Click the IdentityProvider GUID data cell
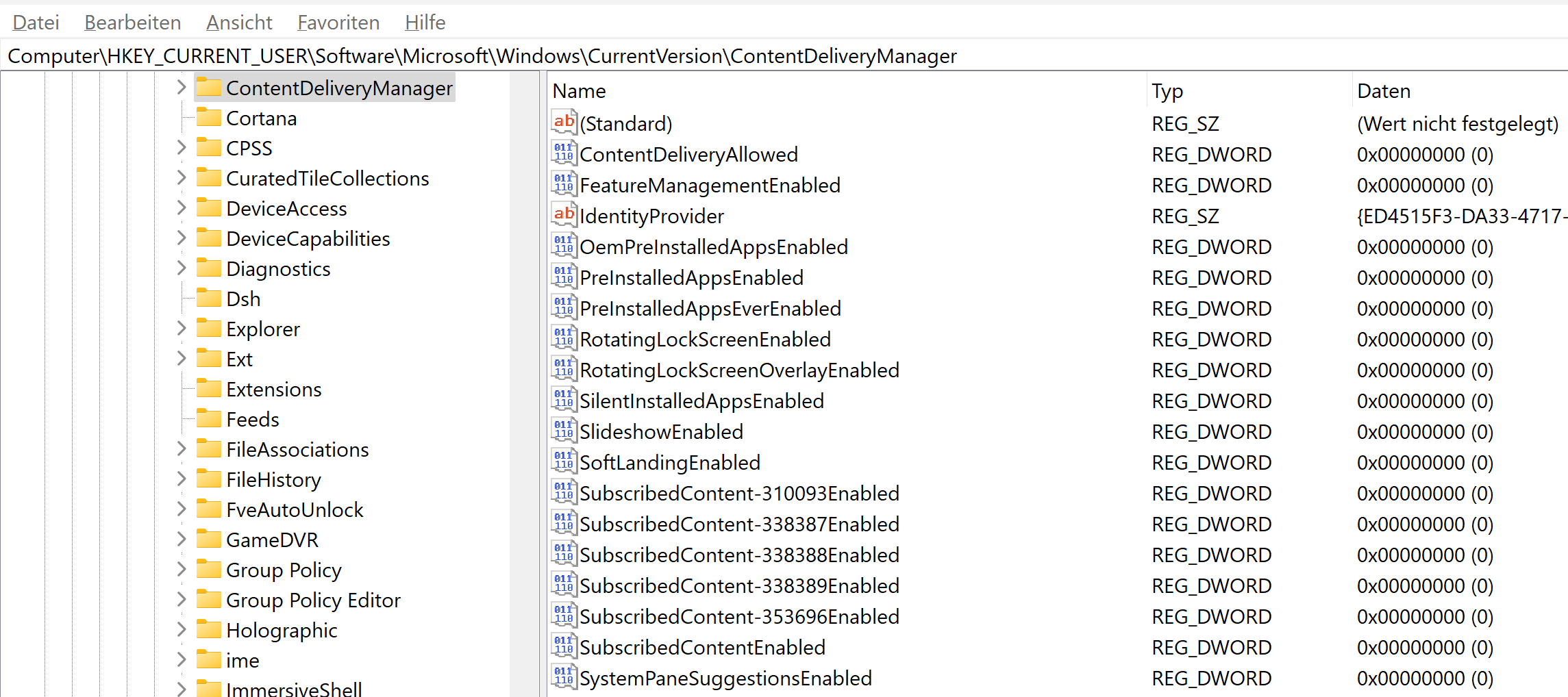 coord(1462,216)
